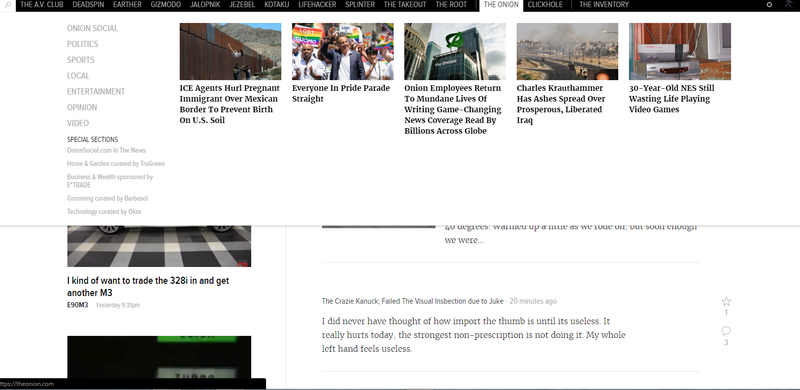Screen dimensions: 800x390
Task: Go to The Inventory
Action: (x=604, y=5)
